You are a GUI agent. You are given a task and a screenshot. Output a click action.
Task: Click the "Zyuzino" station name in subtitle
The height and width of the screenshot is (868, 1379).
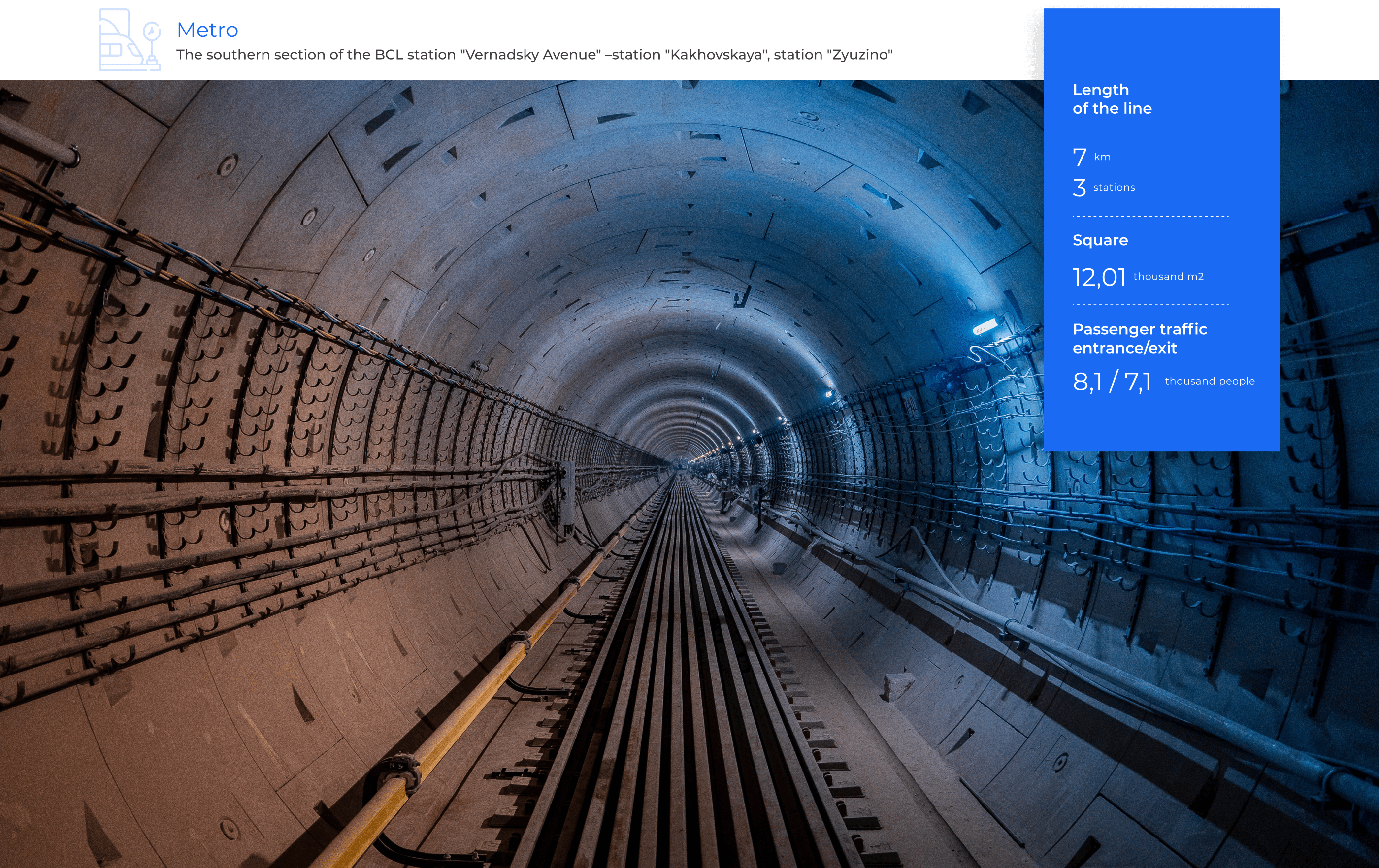859,54
